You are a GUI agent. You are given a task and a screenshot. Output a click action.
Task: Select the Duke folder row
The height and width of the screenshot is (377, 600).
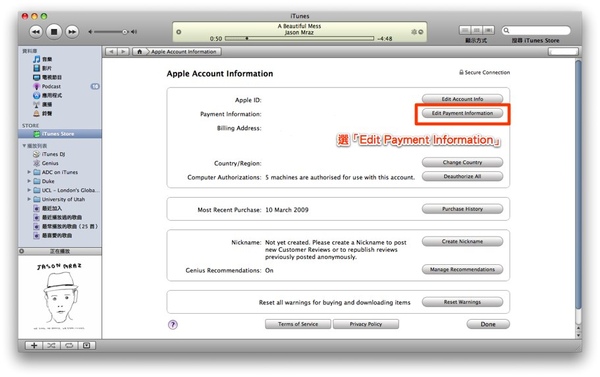tap(60, 181)
